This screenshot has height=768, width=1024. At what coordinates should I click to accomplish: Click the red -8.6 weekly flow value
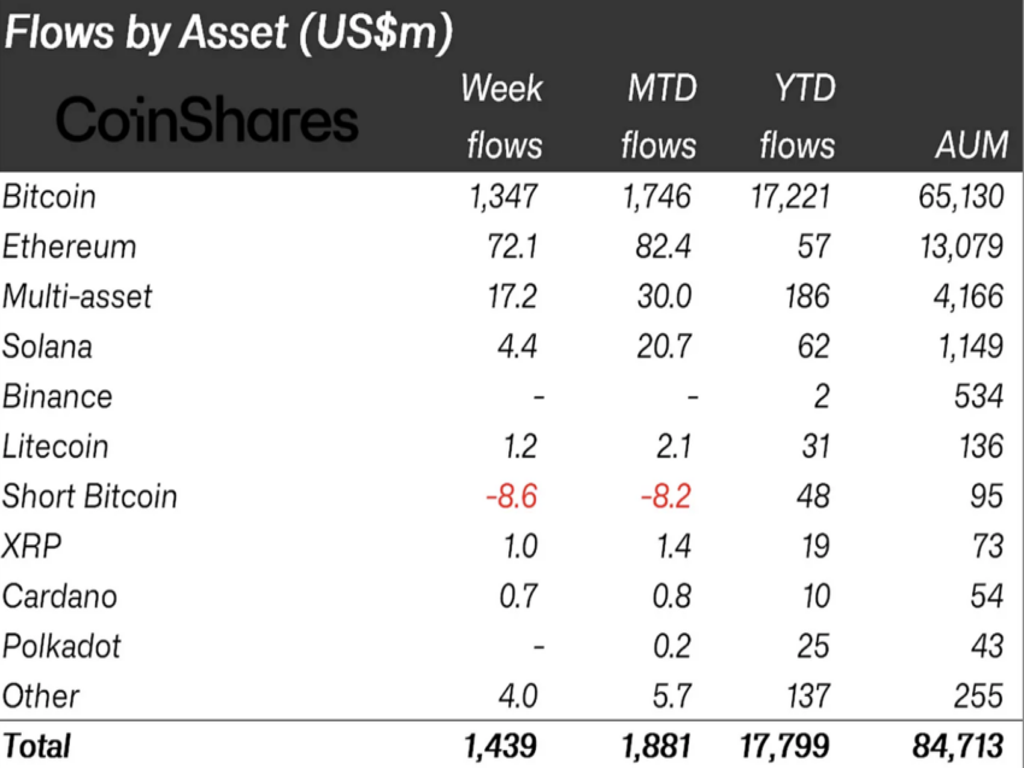click(x=510, y=496)
